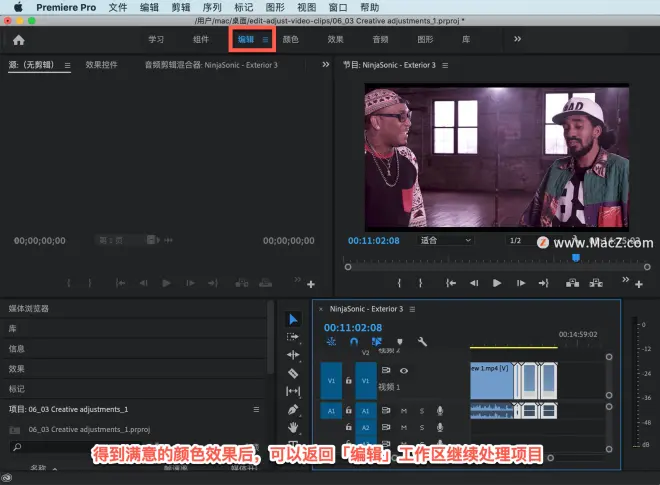
Task: Select the Slip tool
Action: 293,391
